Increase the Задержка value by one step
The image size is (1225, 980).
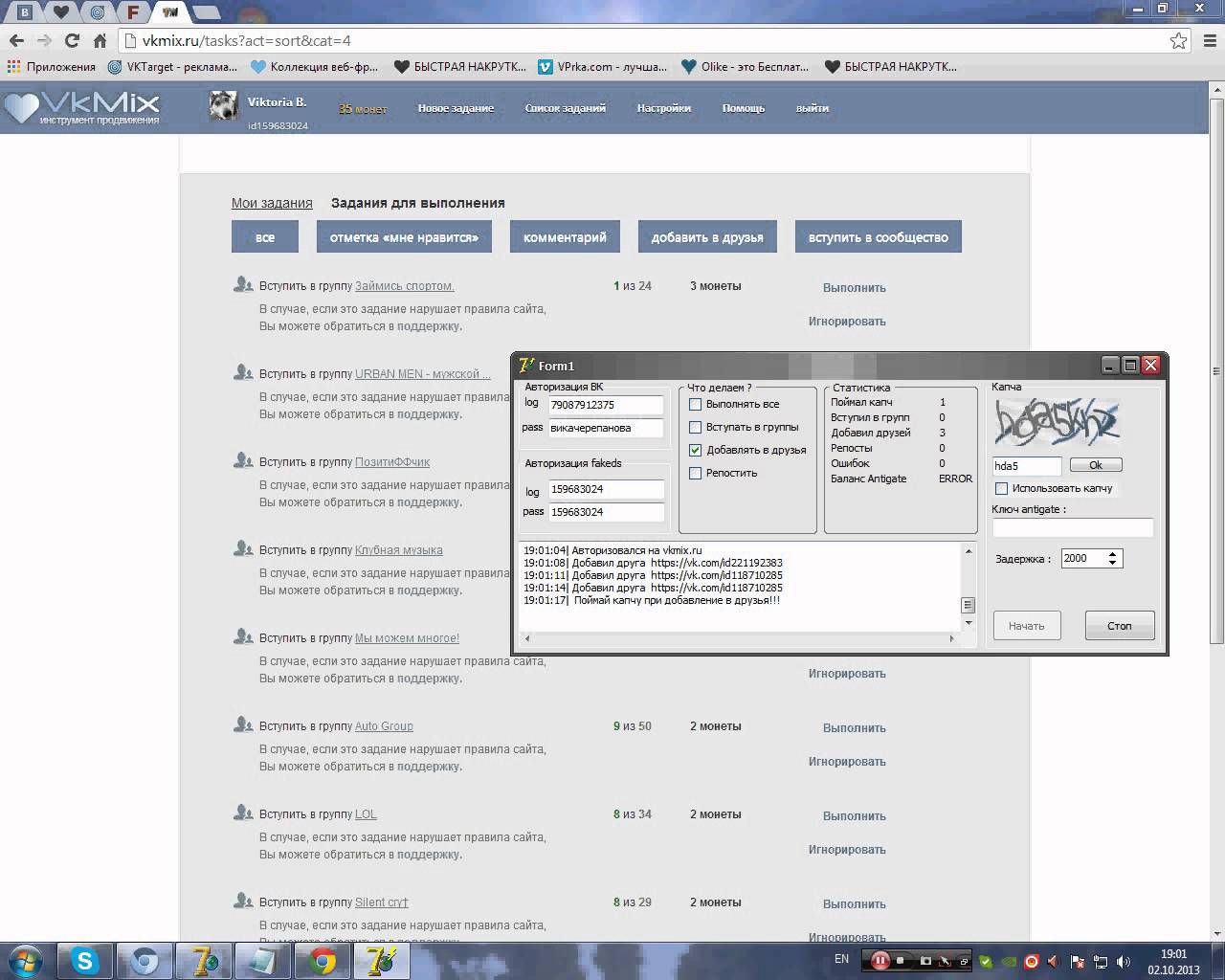1112,554
